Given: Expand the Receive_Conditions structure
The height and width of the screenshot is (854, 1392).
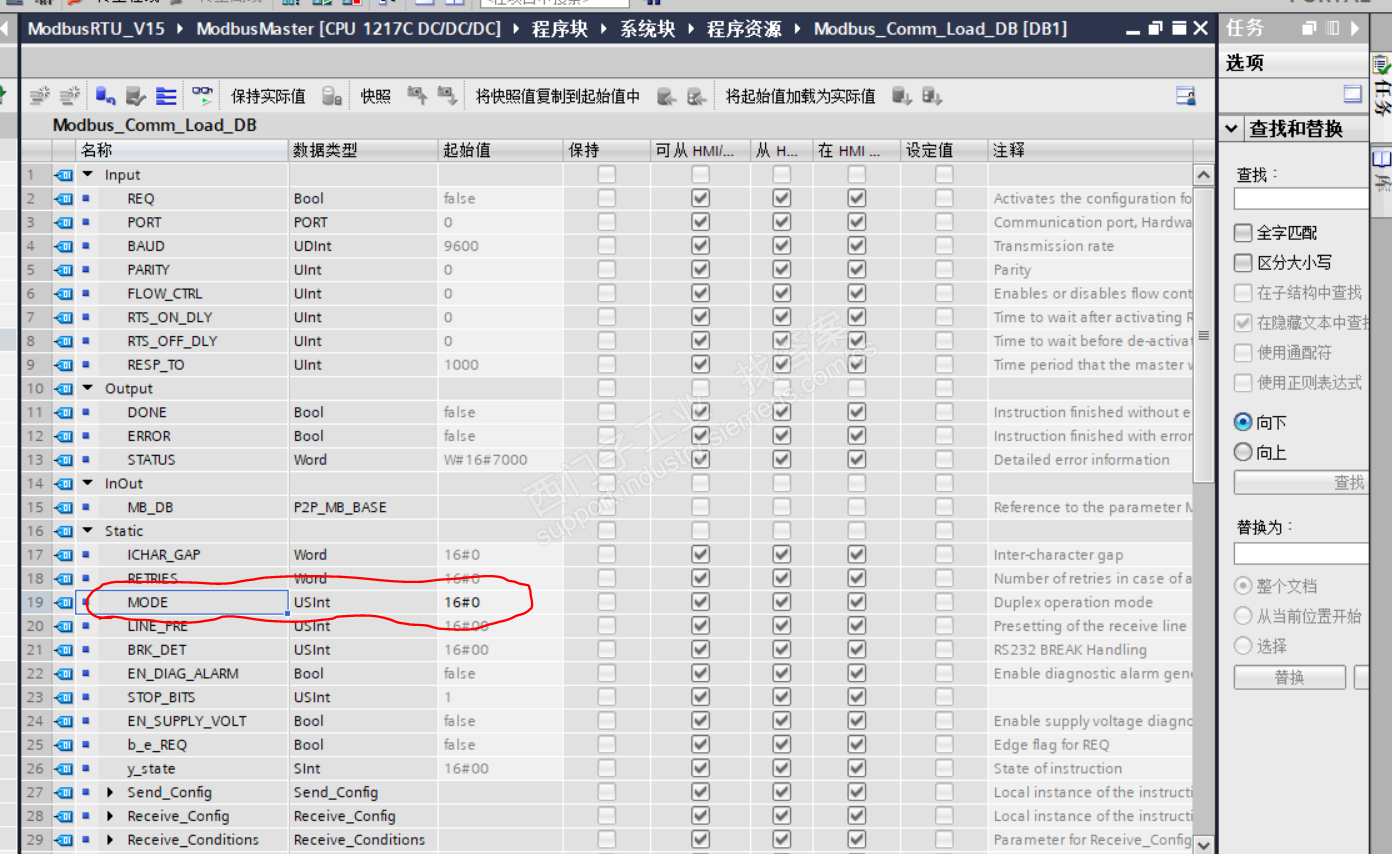Looking at the screenshot, I should click(110, 840).
